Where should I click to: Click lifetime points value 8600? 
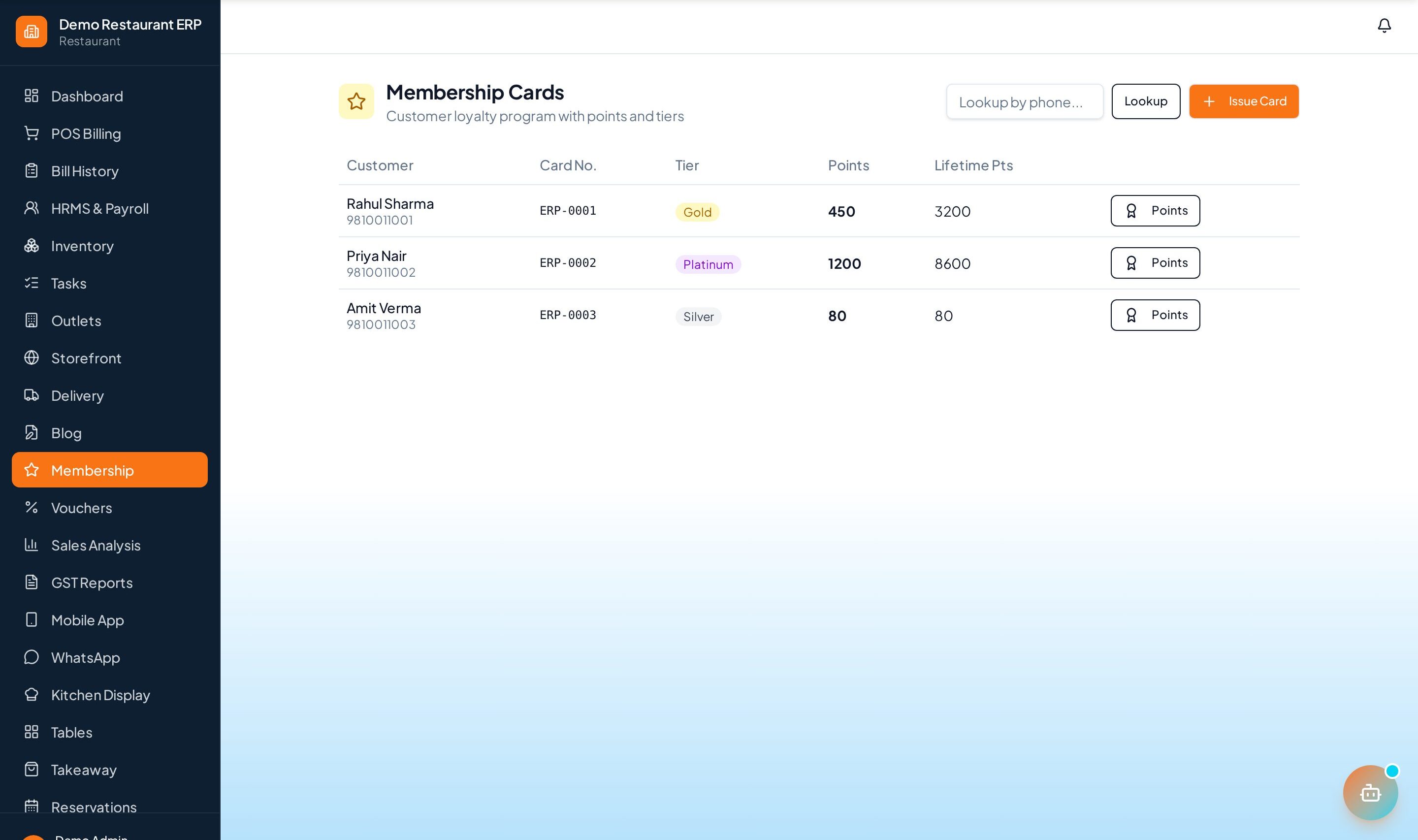point(952,264)
